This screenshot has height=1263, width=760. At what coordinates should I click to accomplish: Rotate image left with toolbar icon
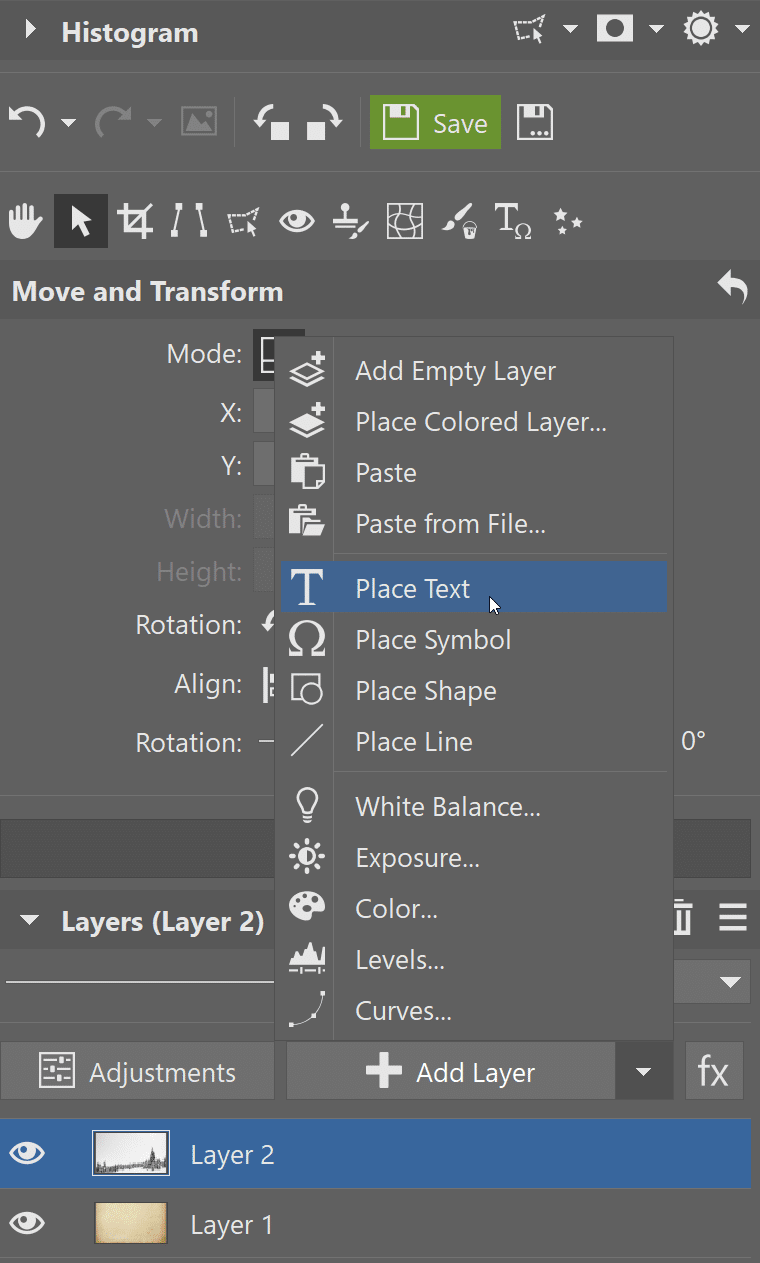pyautogui.click(x=271, y=123)
